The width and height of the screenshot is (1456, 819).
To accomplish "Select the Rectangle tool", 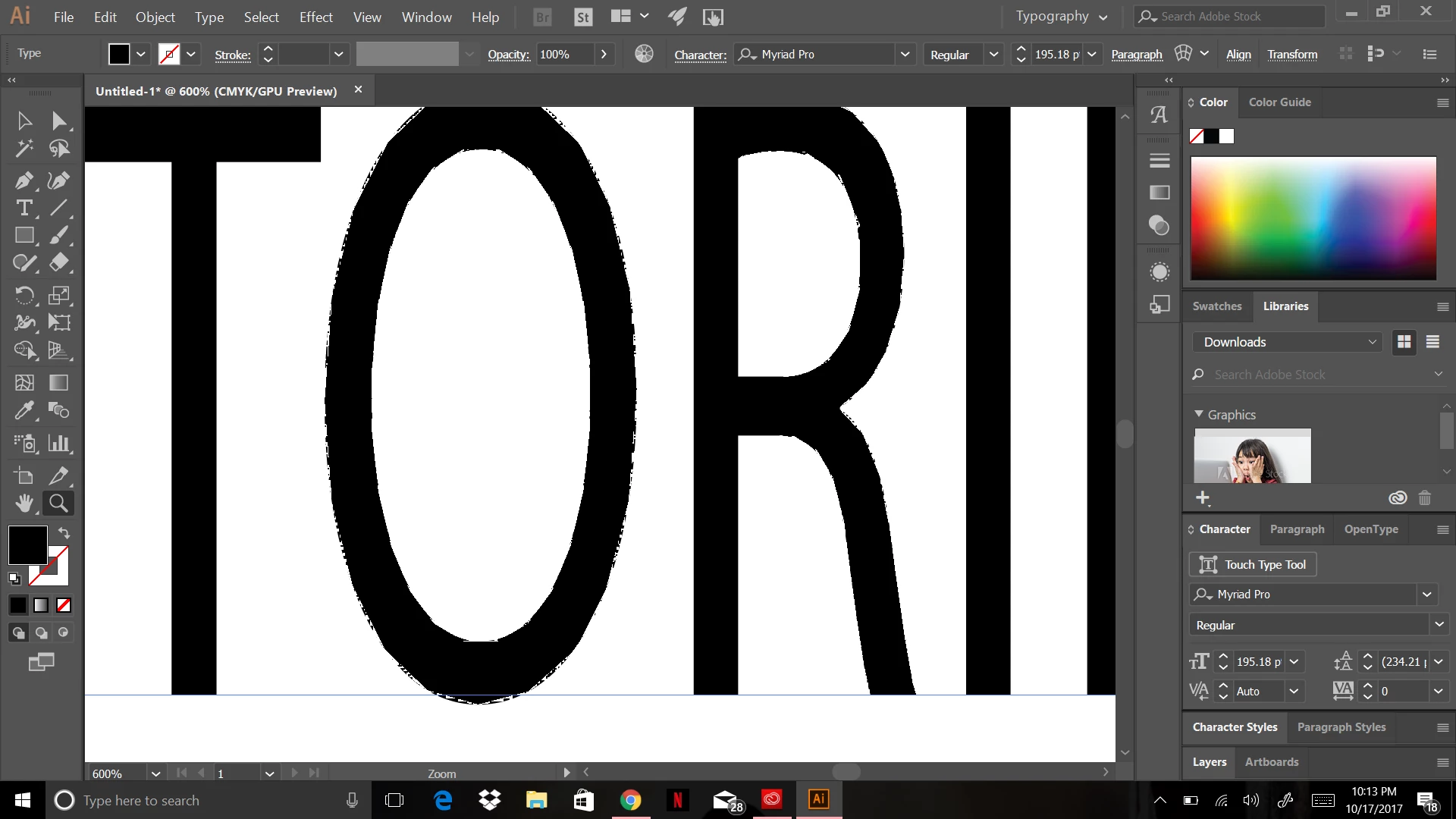I will click(x=24, y=235).
